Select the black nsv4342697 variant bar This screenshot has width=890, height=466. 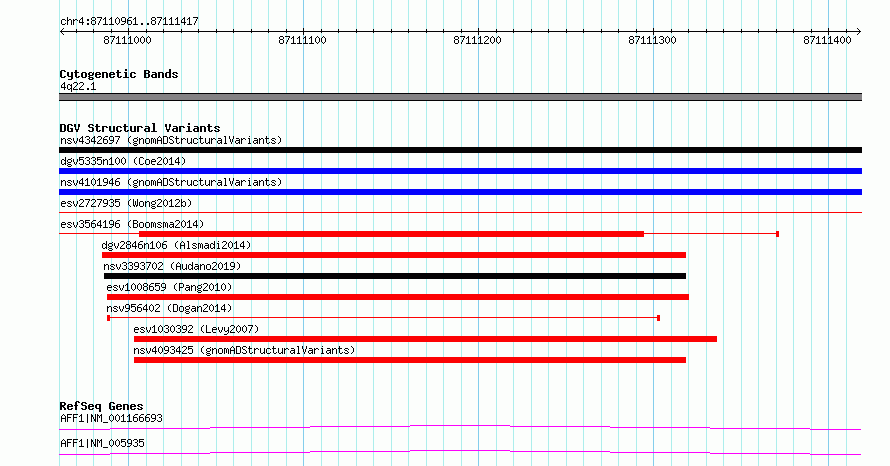pyautogui.click(x=460, y=150)
